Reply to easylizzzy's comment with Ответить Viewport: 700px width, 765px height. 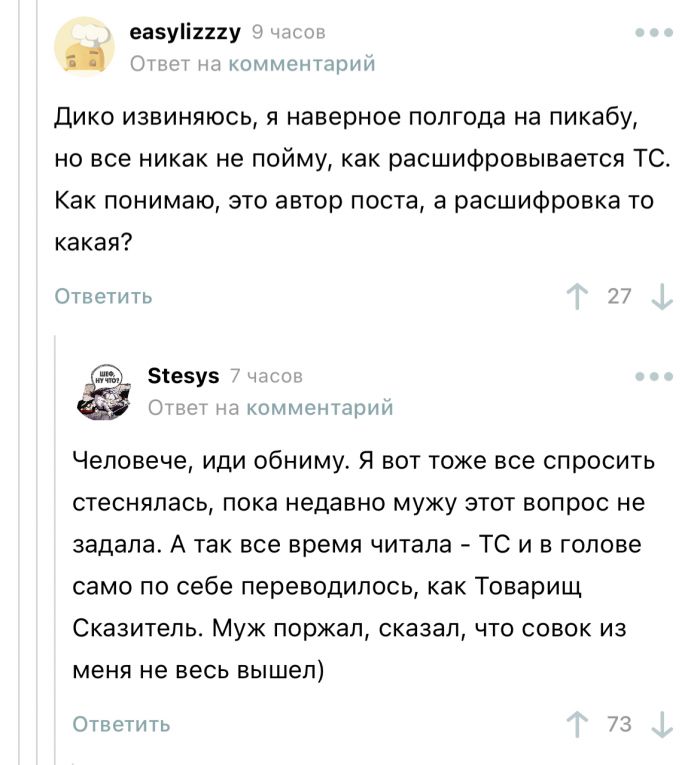pyautogui.click(x=103, y=296)
